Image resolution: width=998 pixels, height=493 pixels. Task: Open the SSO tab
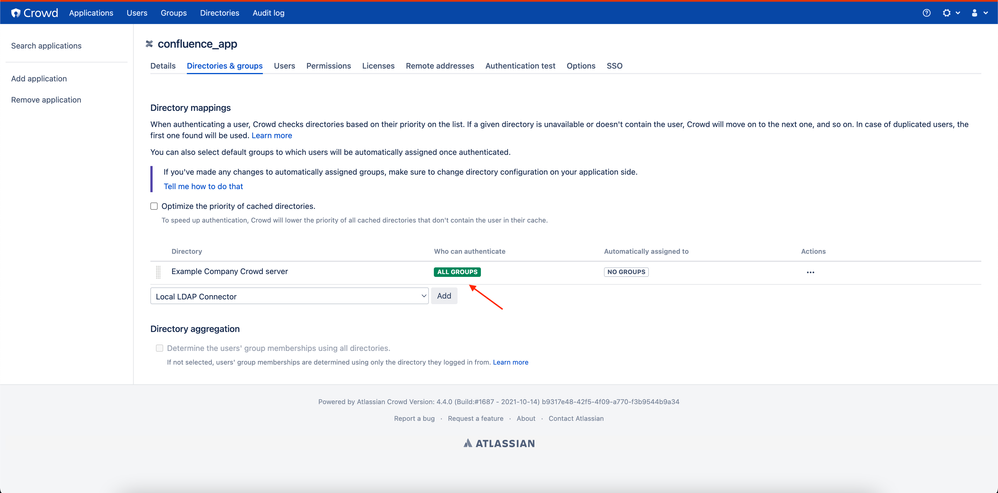tap(615, 66)
